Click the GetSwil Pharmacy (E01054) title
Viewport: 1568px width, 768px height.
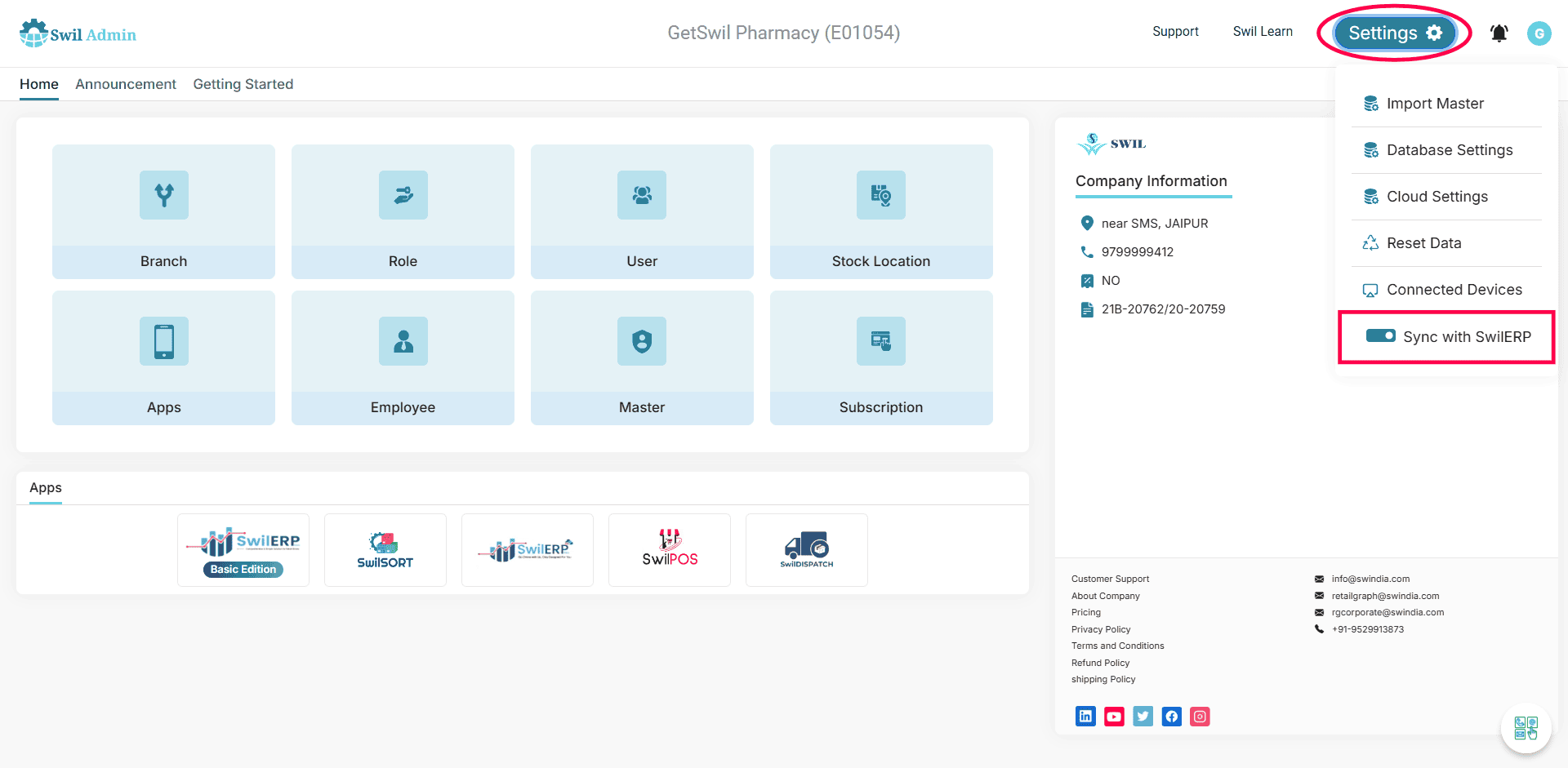(784, 33)
